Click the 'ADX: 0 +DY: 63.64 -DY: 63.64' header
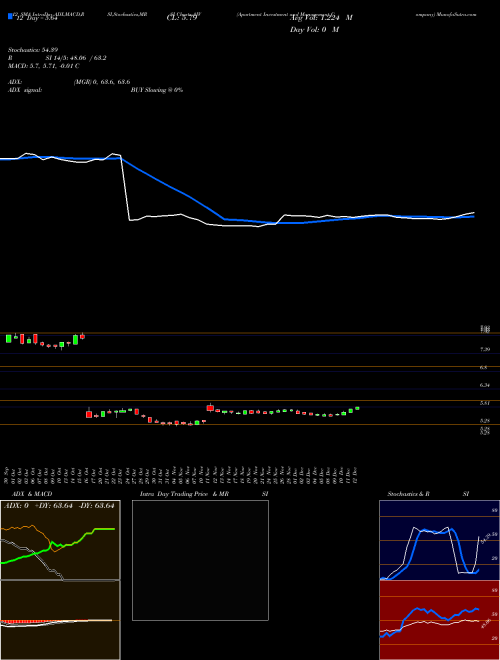This screenshot has width=500, height=660. [x=59, y=506]
